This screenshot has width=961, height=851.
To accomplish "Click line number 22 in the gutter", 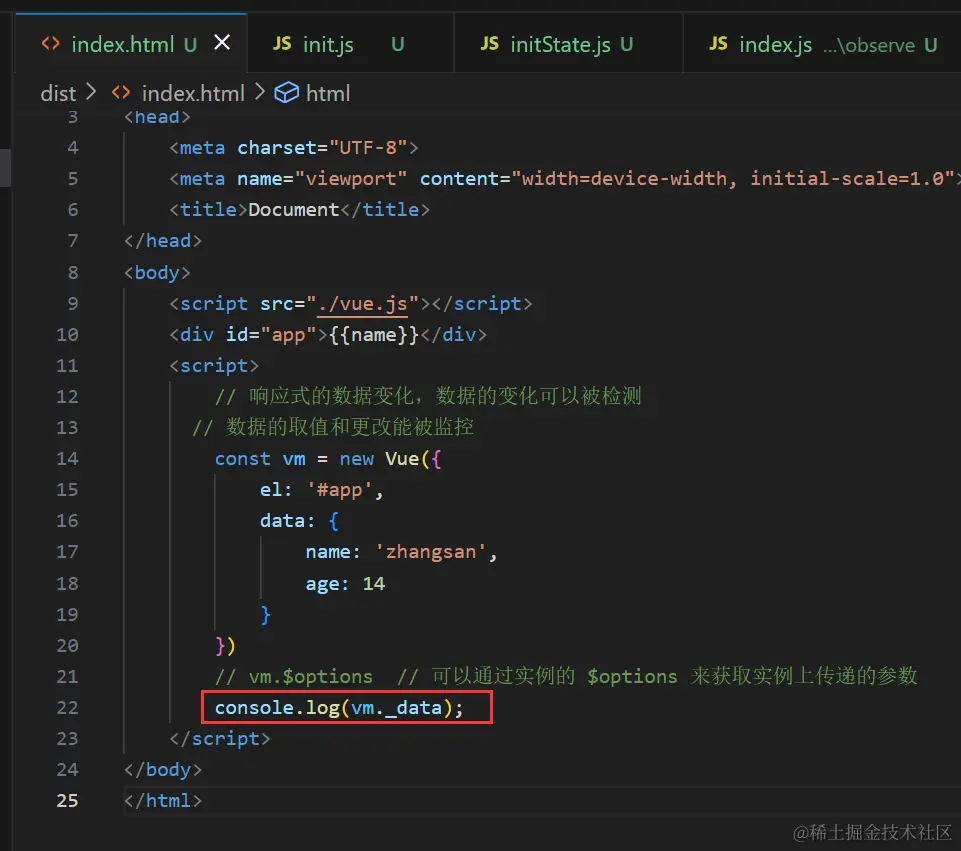I will click(x=67, y=708).
